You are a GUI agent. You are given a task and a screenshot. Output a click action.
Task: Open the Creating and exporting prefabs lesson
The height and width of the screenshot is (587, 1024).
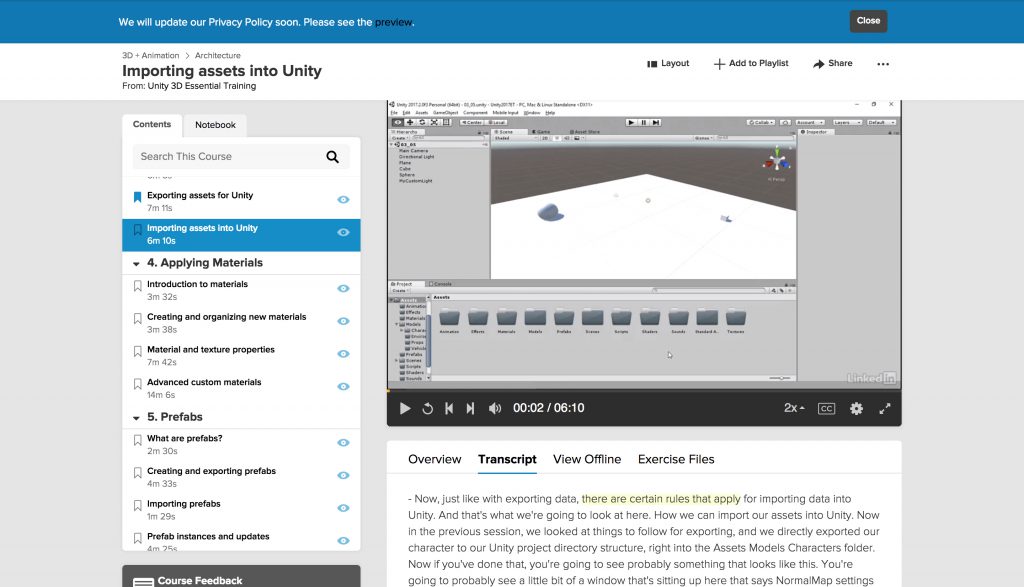[x=211, y=471]
